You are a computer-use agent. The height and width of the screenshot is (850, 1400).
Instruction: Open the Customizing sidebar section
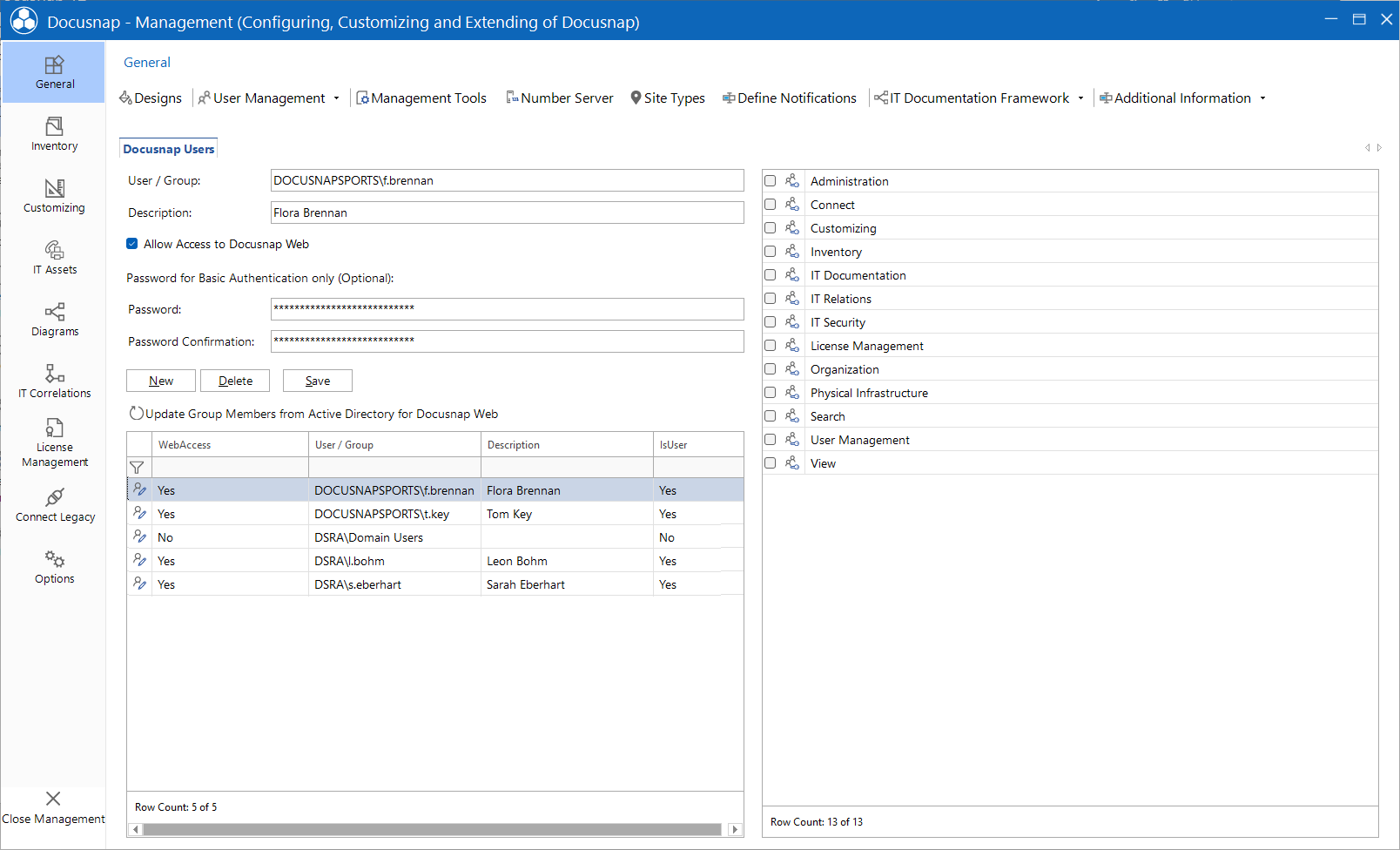coord(54,196)
